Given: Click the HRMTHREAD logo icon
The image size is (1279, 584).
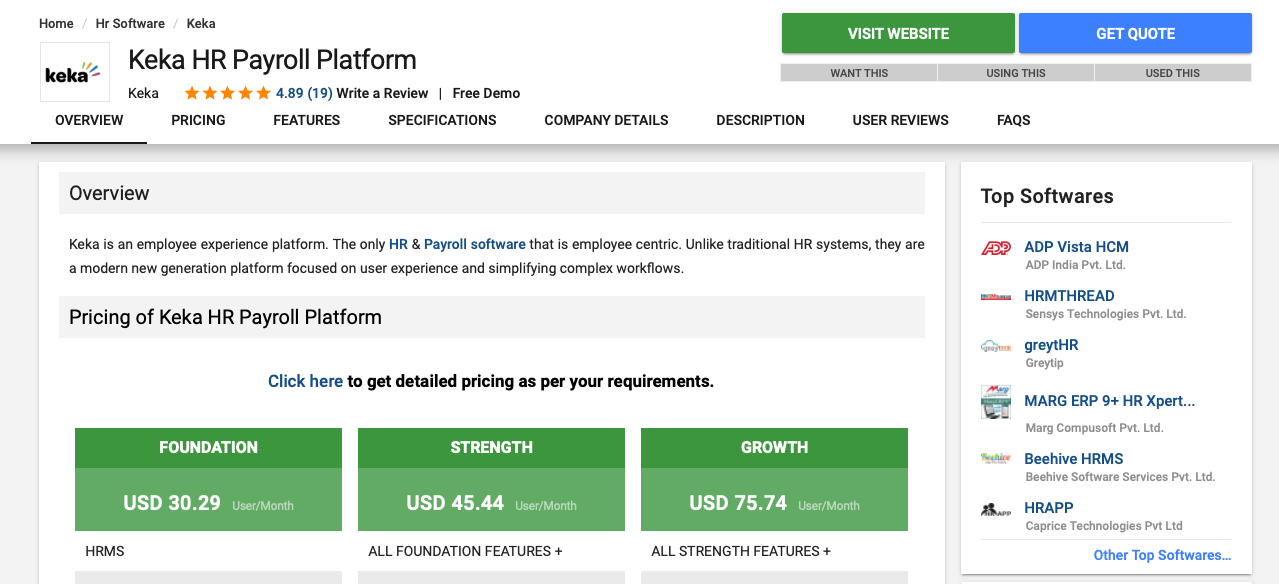Looking at the screenshot, I should [x=996, y=297].
